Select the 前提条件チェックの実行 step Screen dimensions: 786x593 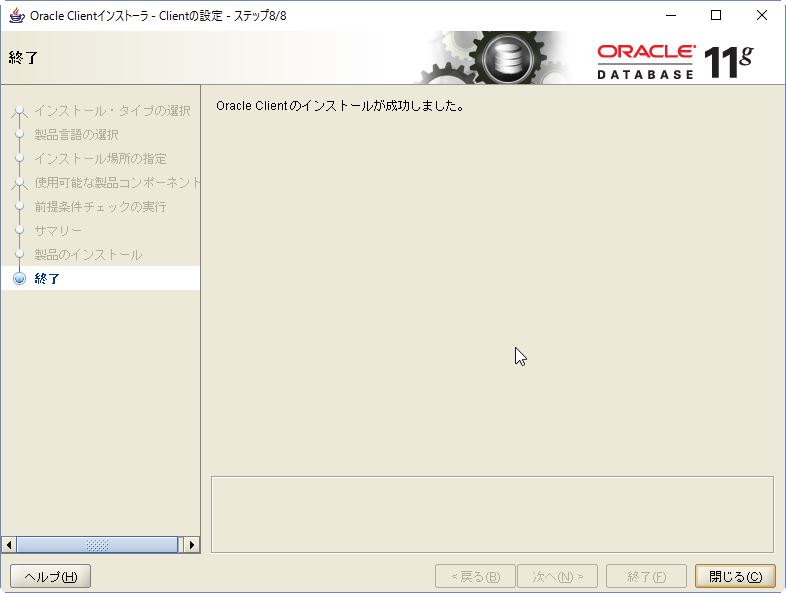point(100,207)
